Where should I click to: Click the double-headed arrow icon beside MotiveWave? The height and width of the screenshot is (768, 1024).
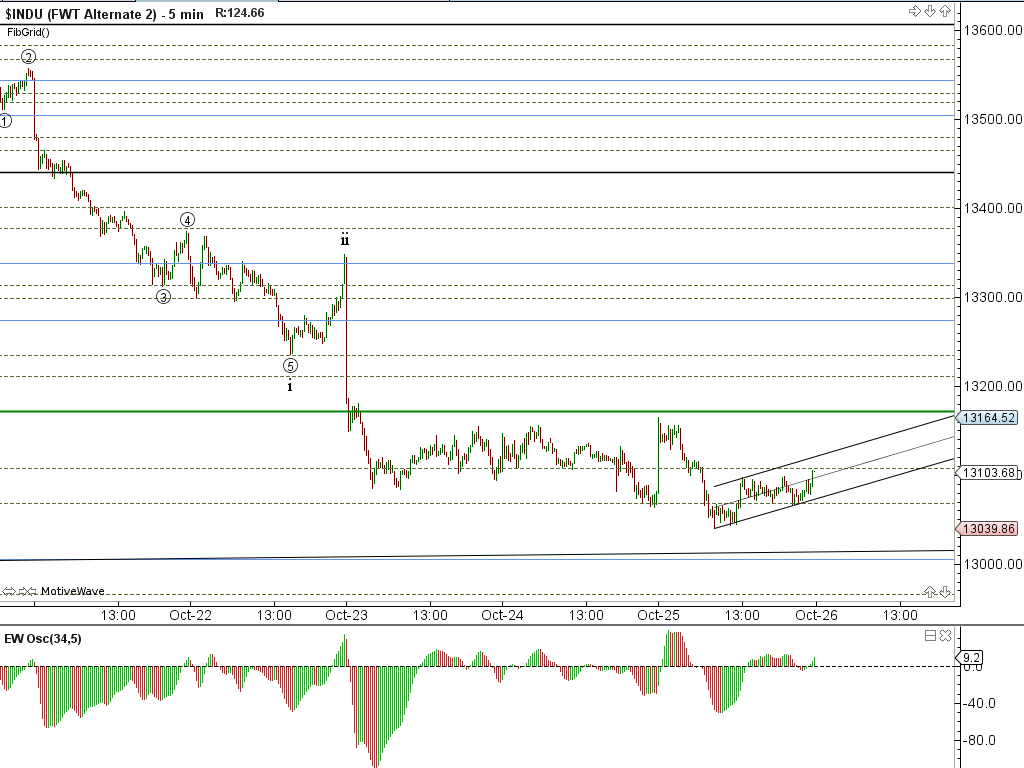(9, 592)
